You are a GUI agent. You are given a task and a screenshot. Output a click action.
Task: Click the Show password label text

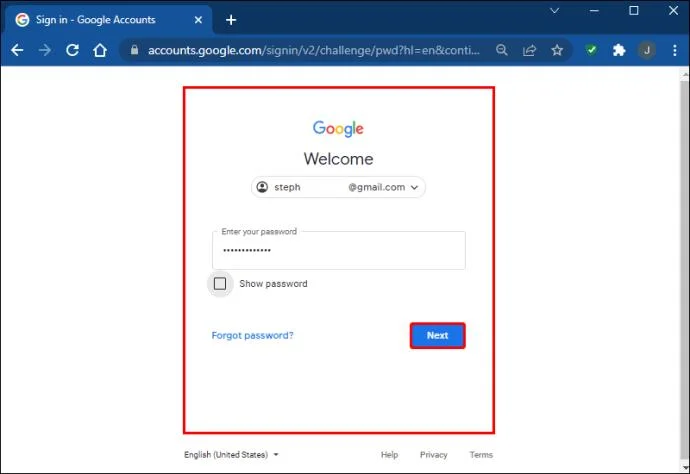(x=273, y=284)
